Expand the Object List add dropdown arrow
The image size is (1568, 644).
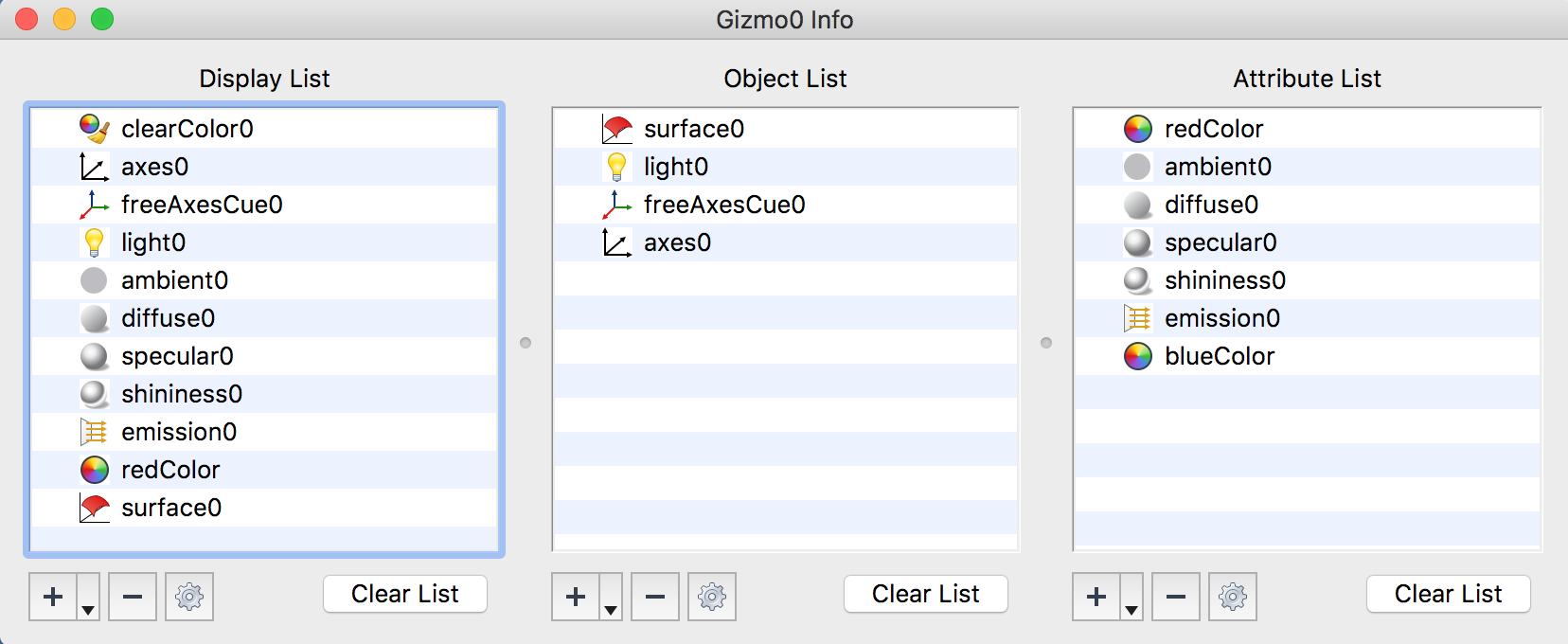(611, 608)
